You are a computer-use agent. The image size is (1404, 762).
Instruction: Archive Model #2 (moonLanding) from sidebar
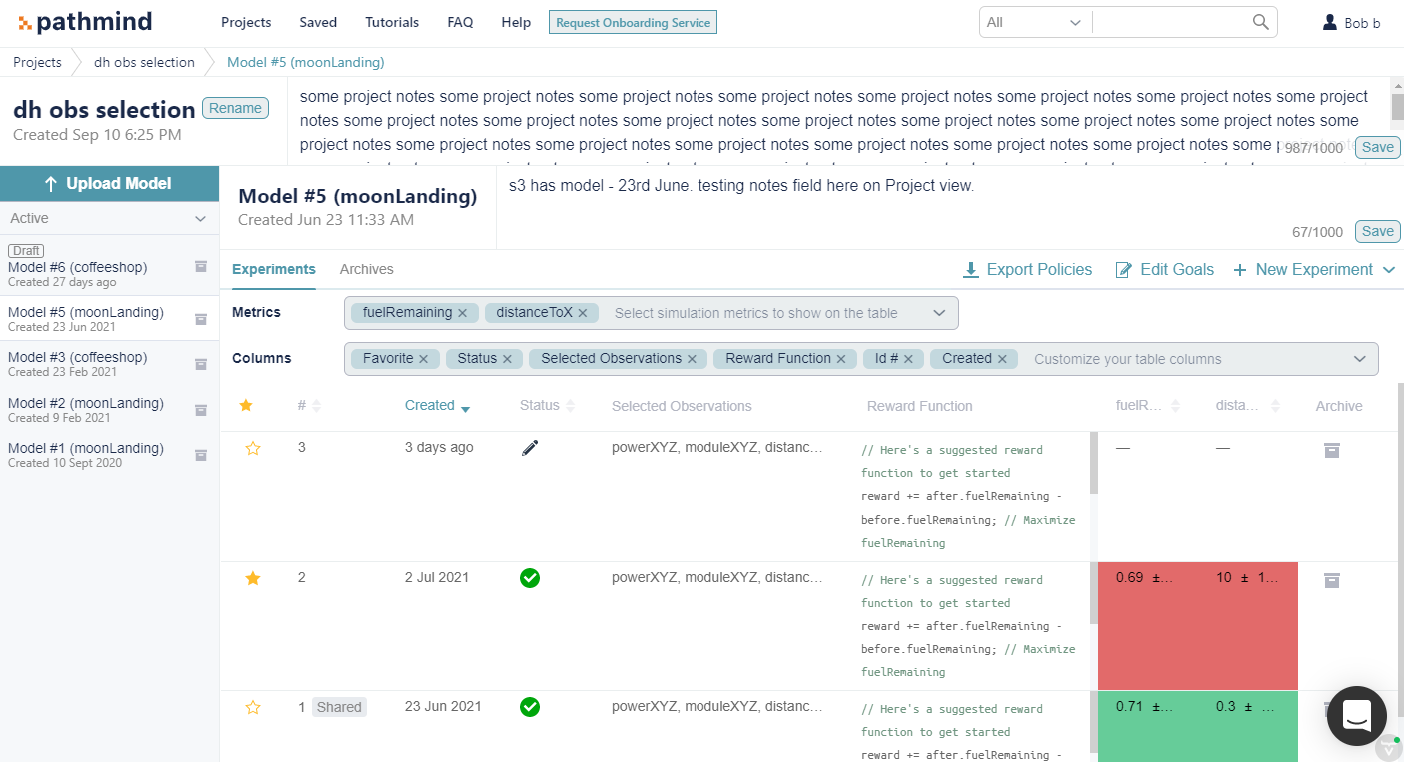click(200, 410)
